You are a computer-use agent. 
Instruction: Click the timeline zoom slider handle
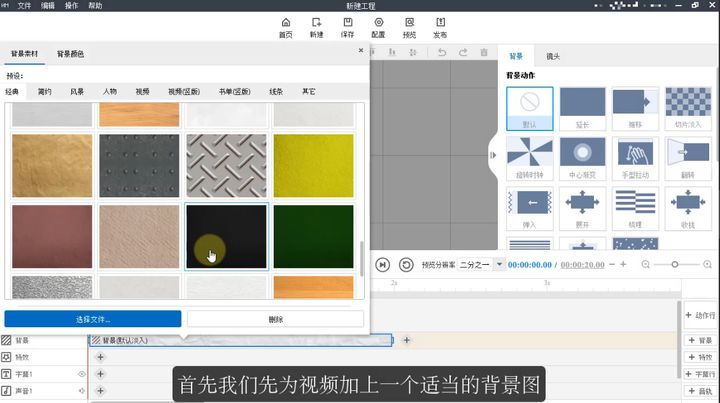(x=674, y=264)
